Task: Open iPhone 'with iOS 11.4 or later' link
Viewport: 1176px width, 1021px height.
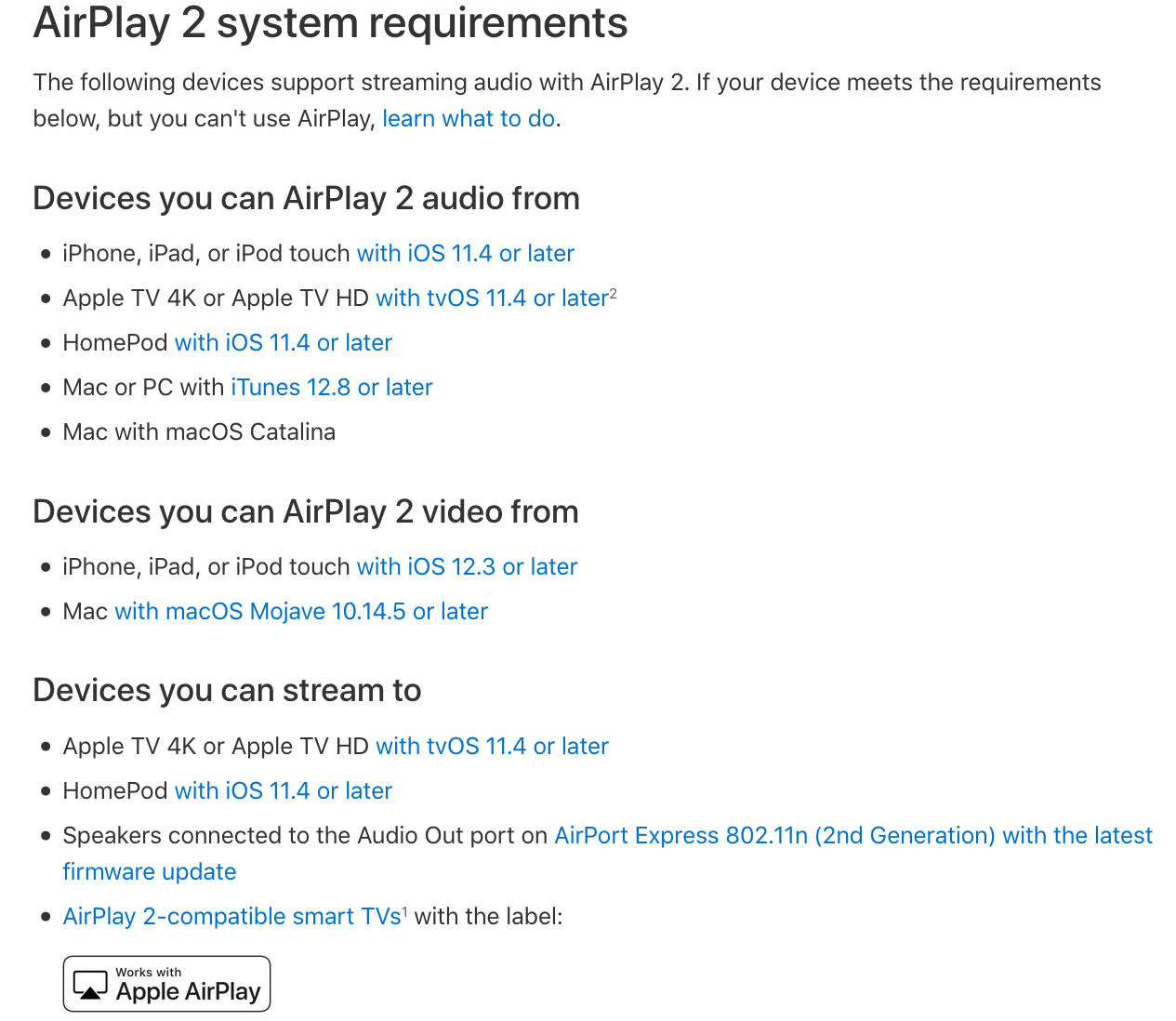Action: pyautogui.click(x=465, y=254)
